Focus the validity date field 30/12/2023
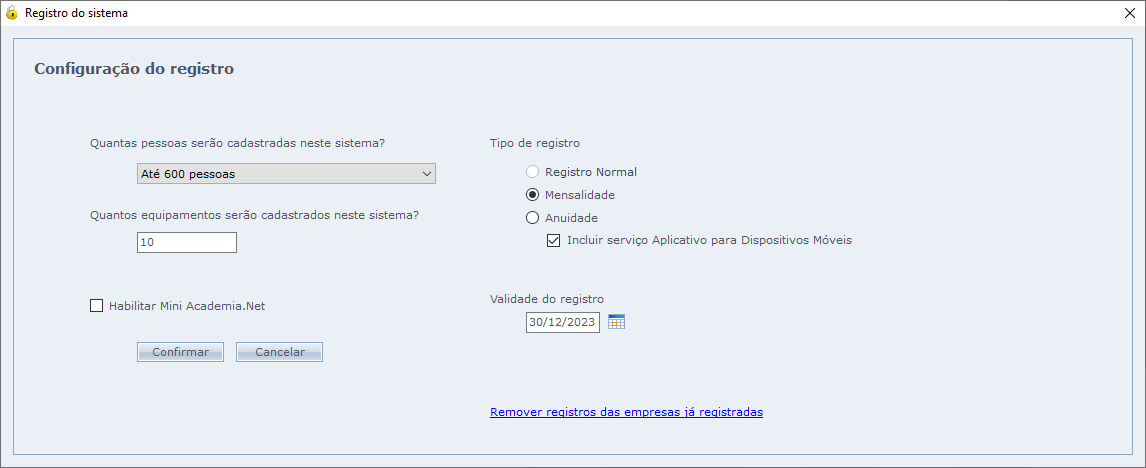This screenshot has width=1146, height=468. tap(562, 322)
